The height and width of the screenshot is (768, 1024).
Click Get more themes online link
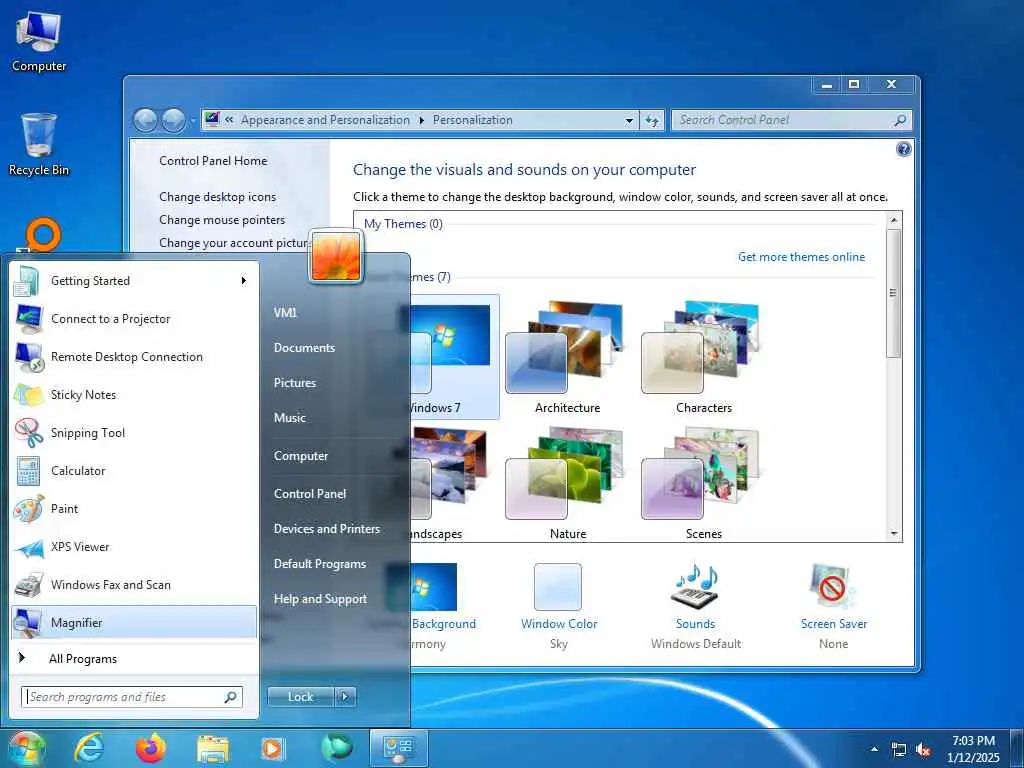pos(801,257)
